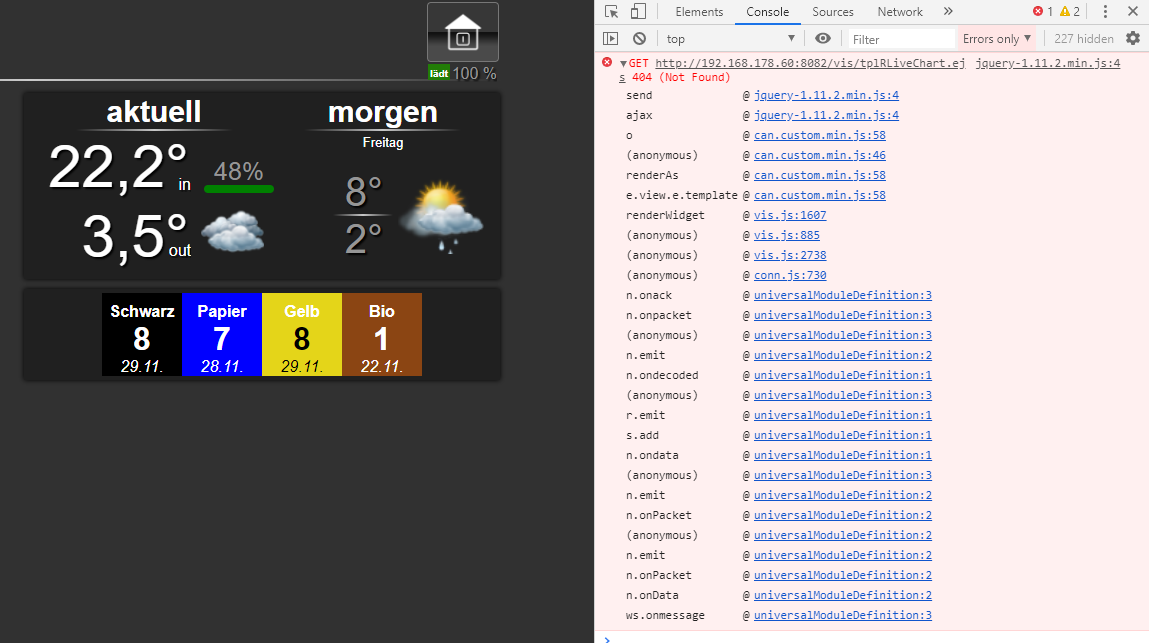Show the console sidebar panel icon

click(610, 39)
